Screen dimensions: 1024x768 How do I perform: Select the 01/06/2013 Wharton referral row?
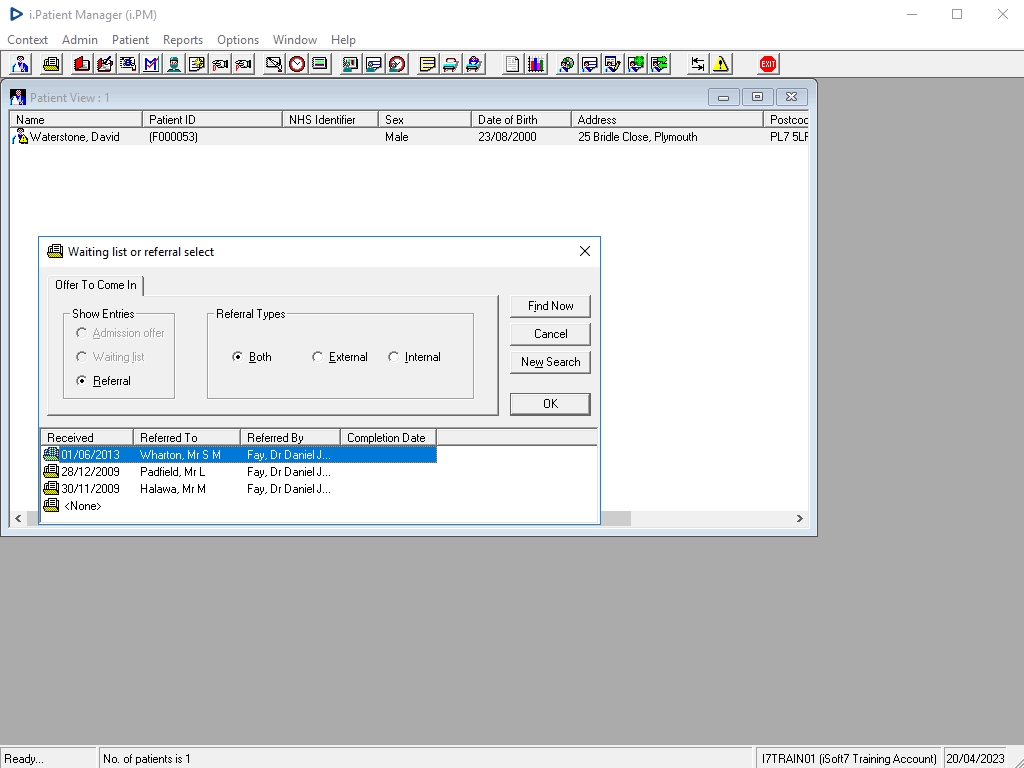point(239,455)
